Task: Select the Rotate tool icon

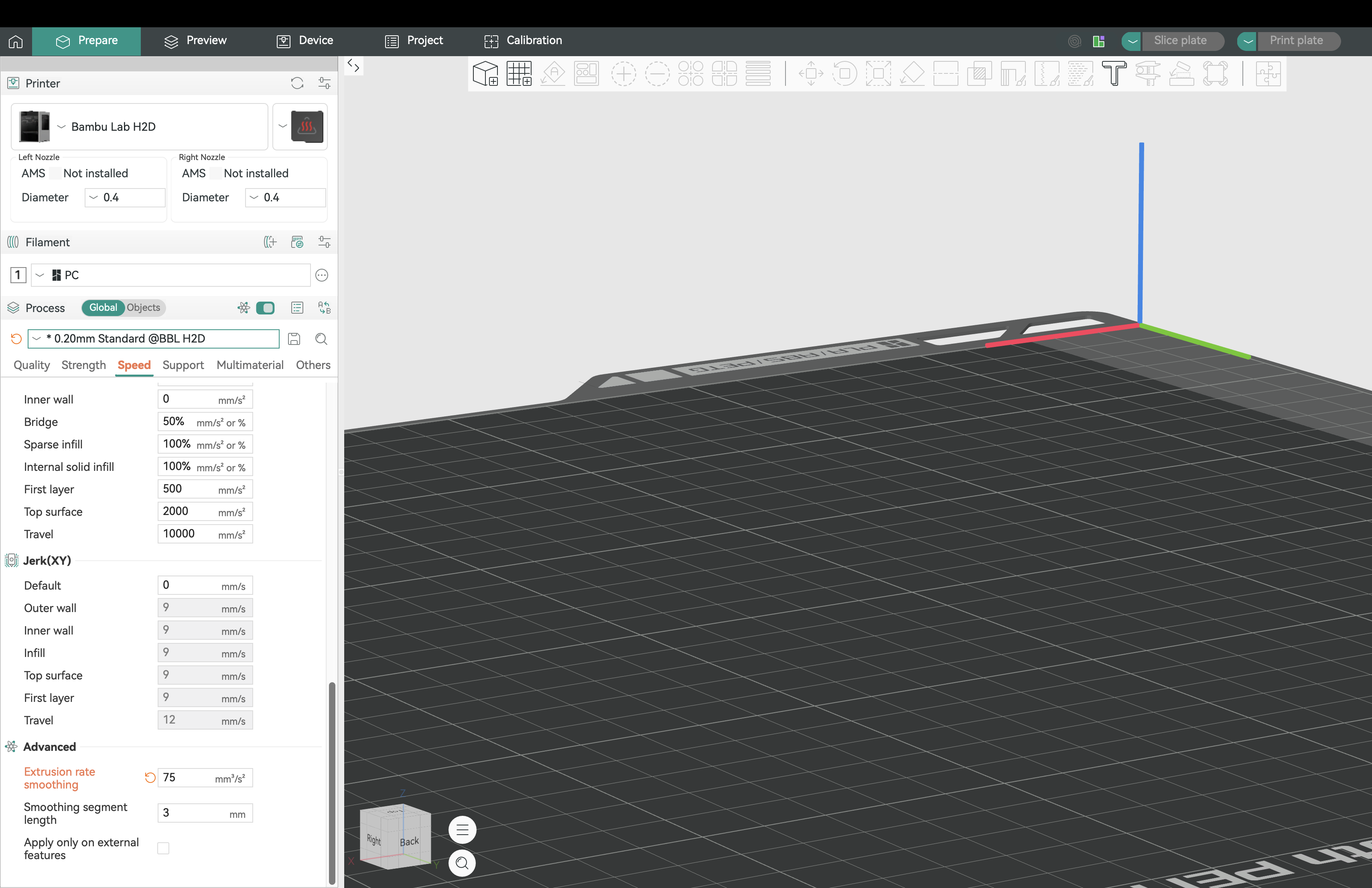Action: pyautogui.click(x=844, y=74)
